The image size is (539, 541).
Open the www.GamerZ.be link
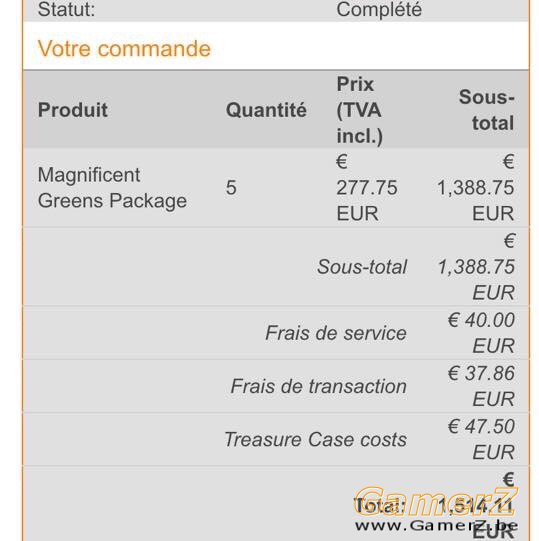tap(436, 526)
